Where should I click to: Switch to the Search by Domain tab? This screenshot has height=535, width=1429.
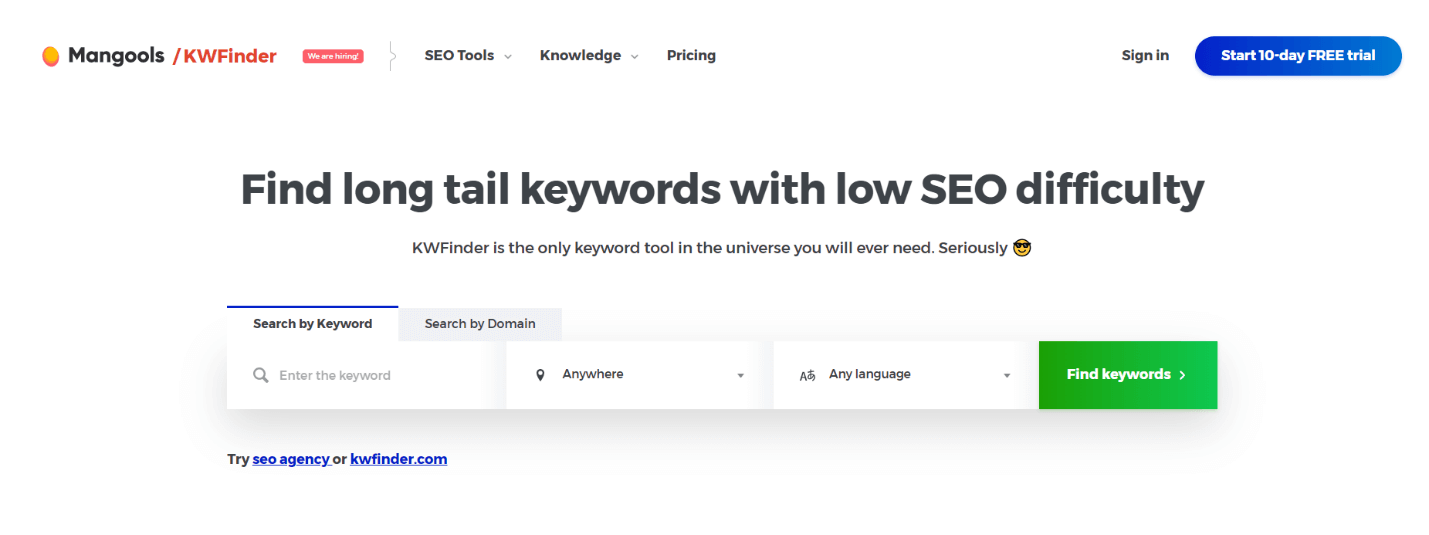[x=480, y=324]
